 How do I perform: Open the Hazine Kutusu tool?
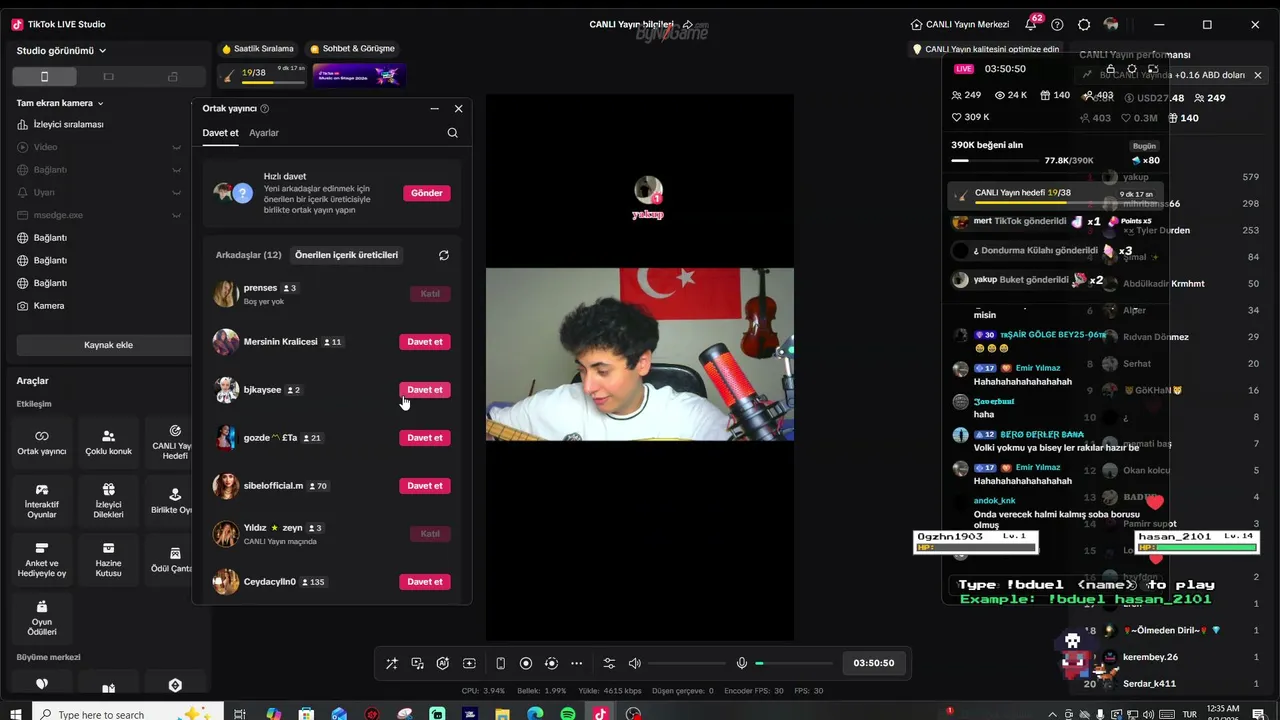[x=108, y=560]
